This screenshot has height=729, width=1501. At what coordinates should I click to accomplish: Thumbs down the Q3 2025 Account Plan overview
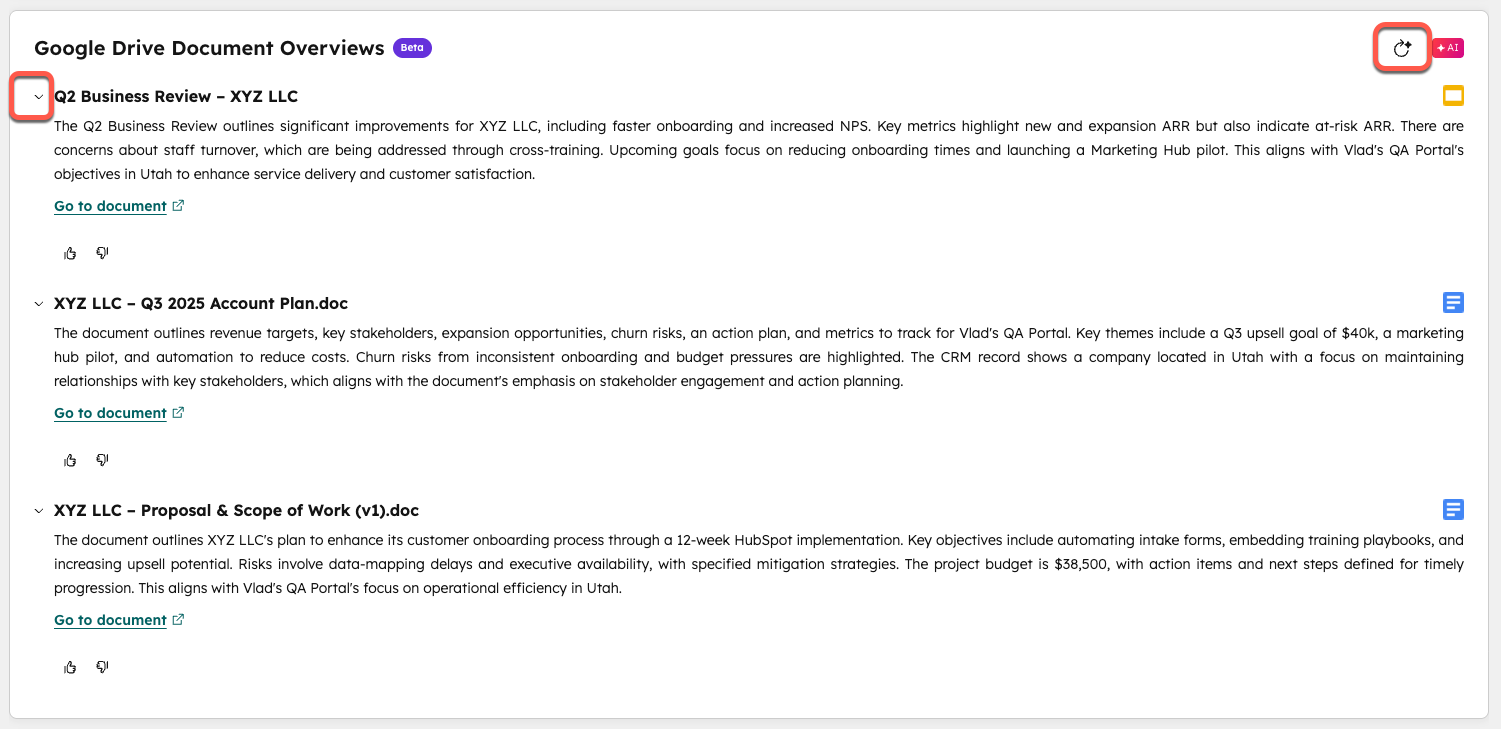pos(102,460)
